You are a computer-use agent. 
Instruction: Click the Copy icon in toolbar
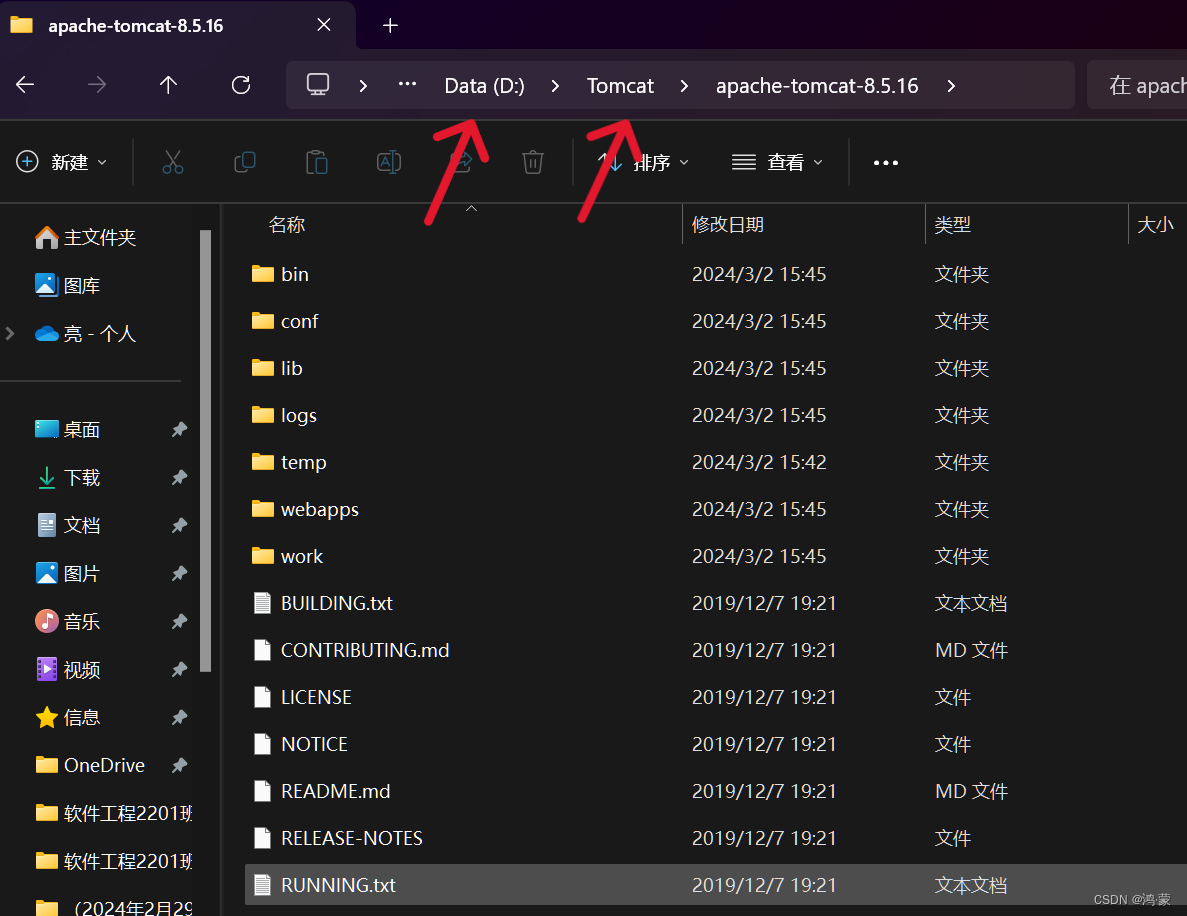pos(245,162)
